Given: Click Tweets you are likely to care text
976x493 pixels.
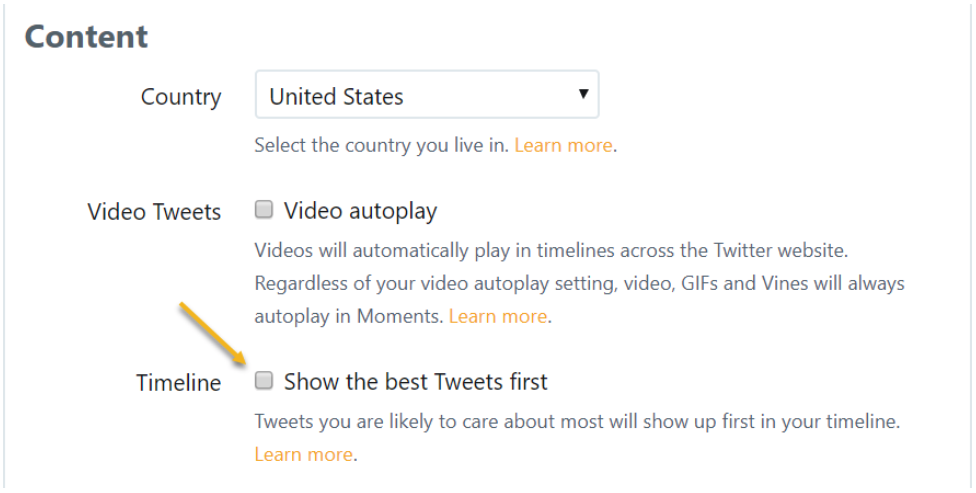Looking at the screenshot, I should point(577,421).
